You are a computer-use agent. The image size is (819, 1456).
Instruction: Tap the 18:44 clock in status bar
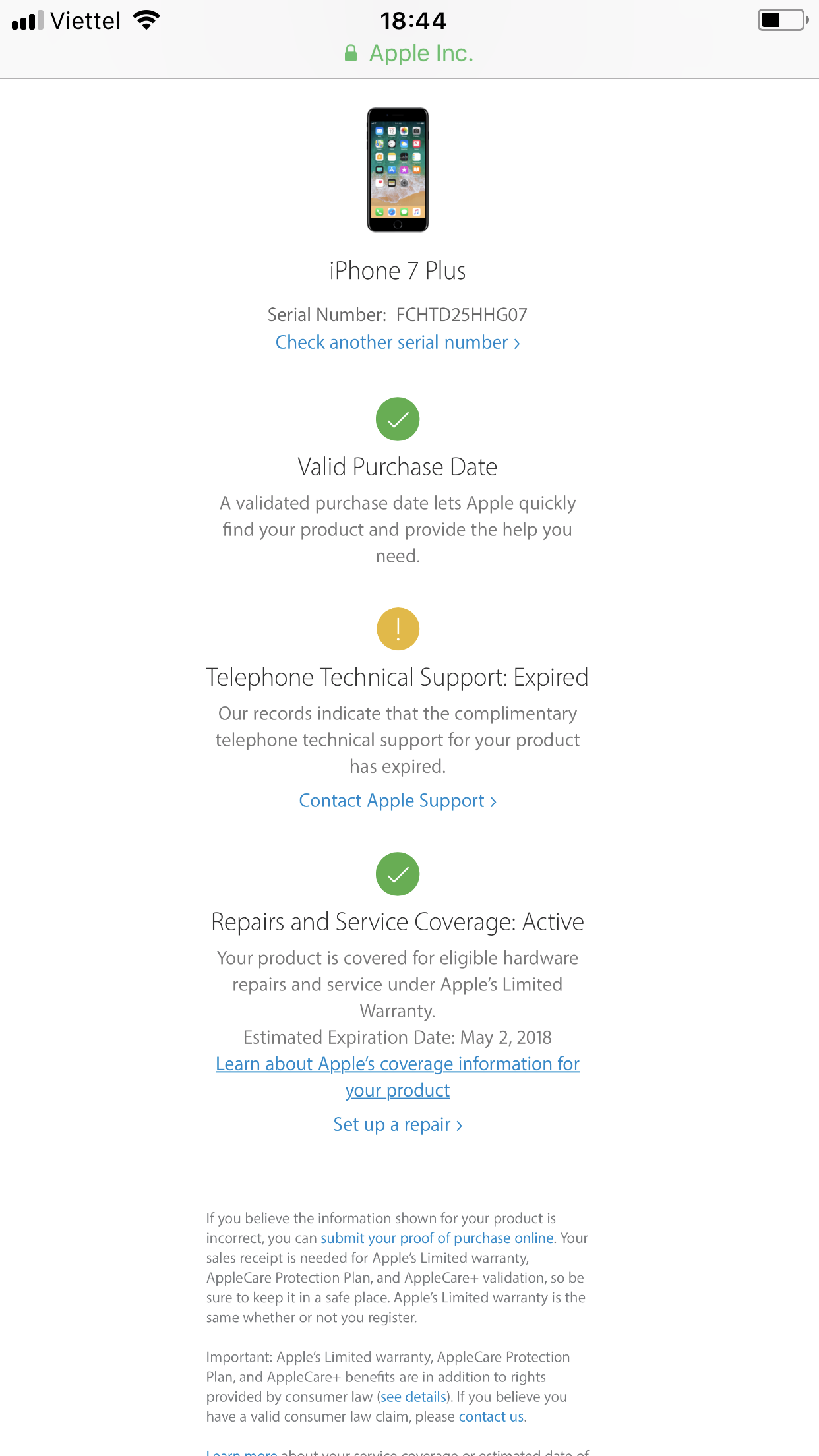click(413, 20)
